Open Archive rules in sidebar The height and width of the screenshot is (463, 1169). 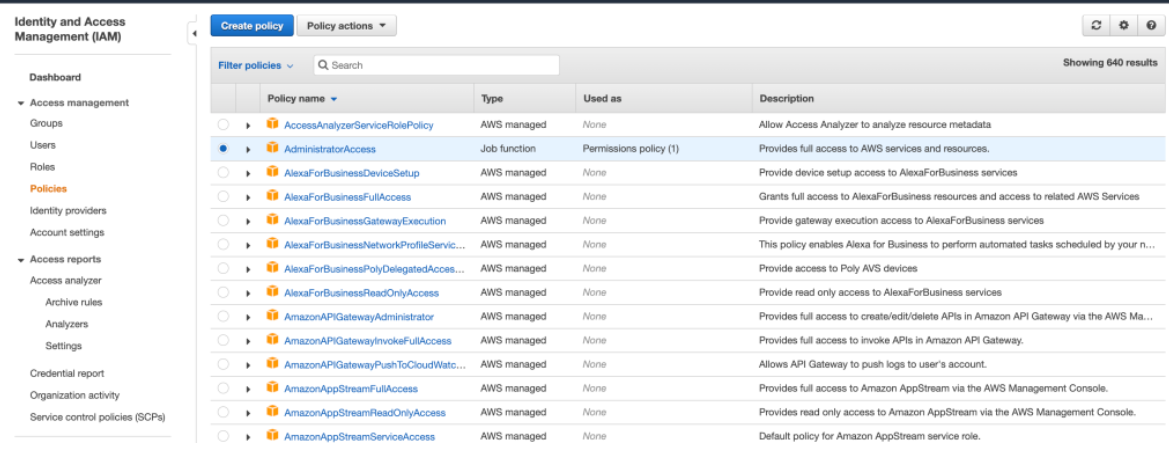click(x=74, y=302)
